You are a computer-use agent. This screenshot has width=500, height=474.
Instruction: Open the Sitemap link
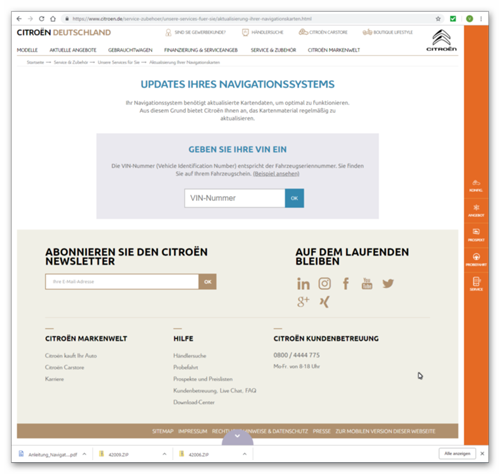click(x=163, y=431)
